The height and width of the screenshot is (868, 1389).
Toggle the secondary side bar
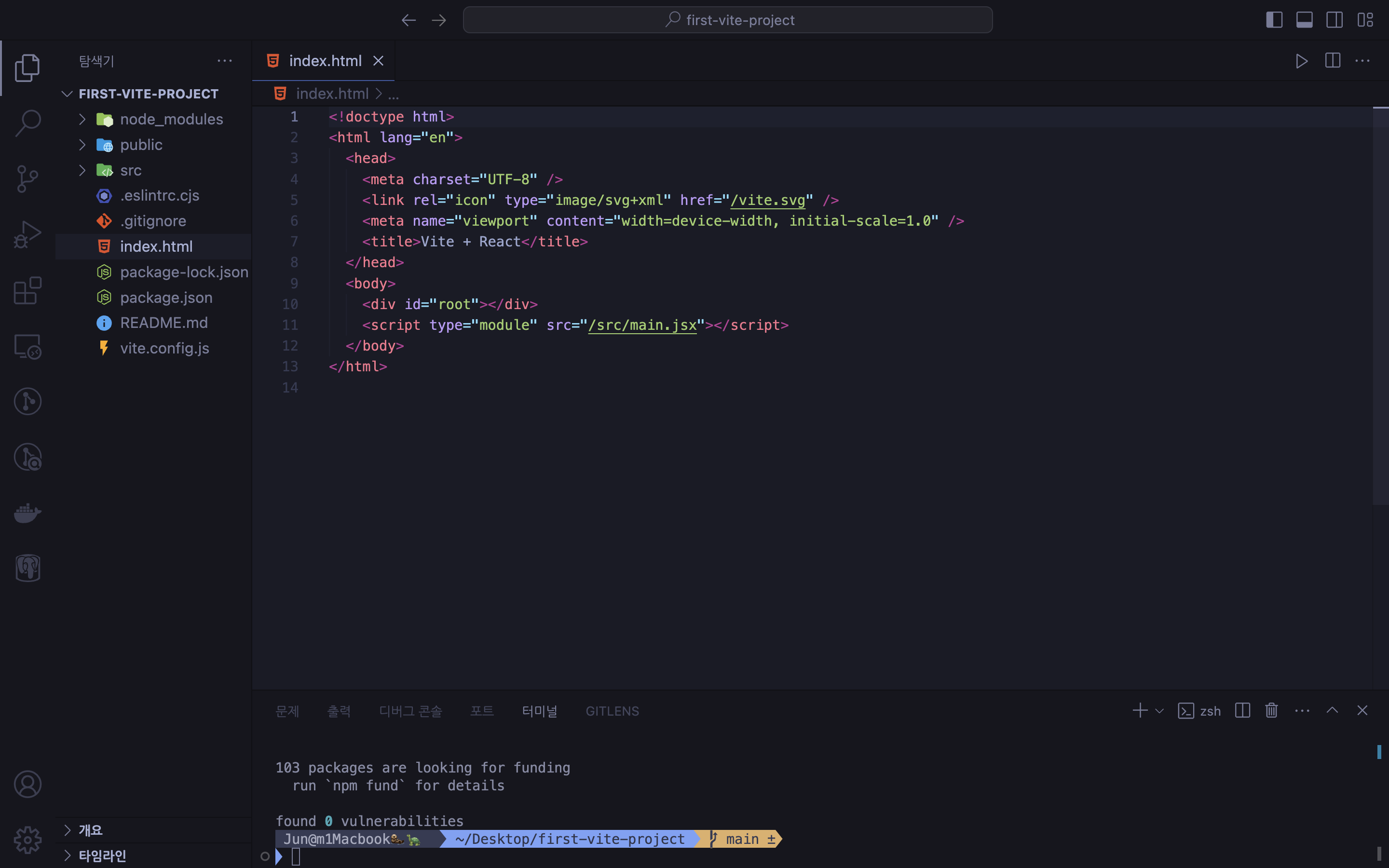tap(1335, 20)
